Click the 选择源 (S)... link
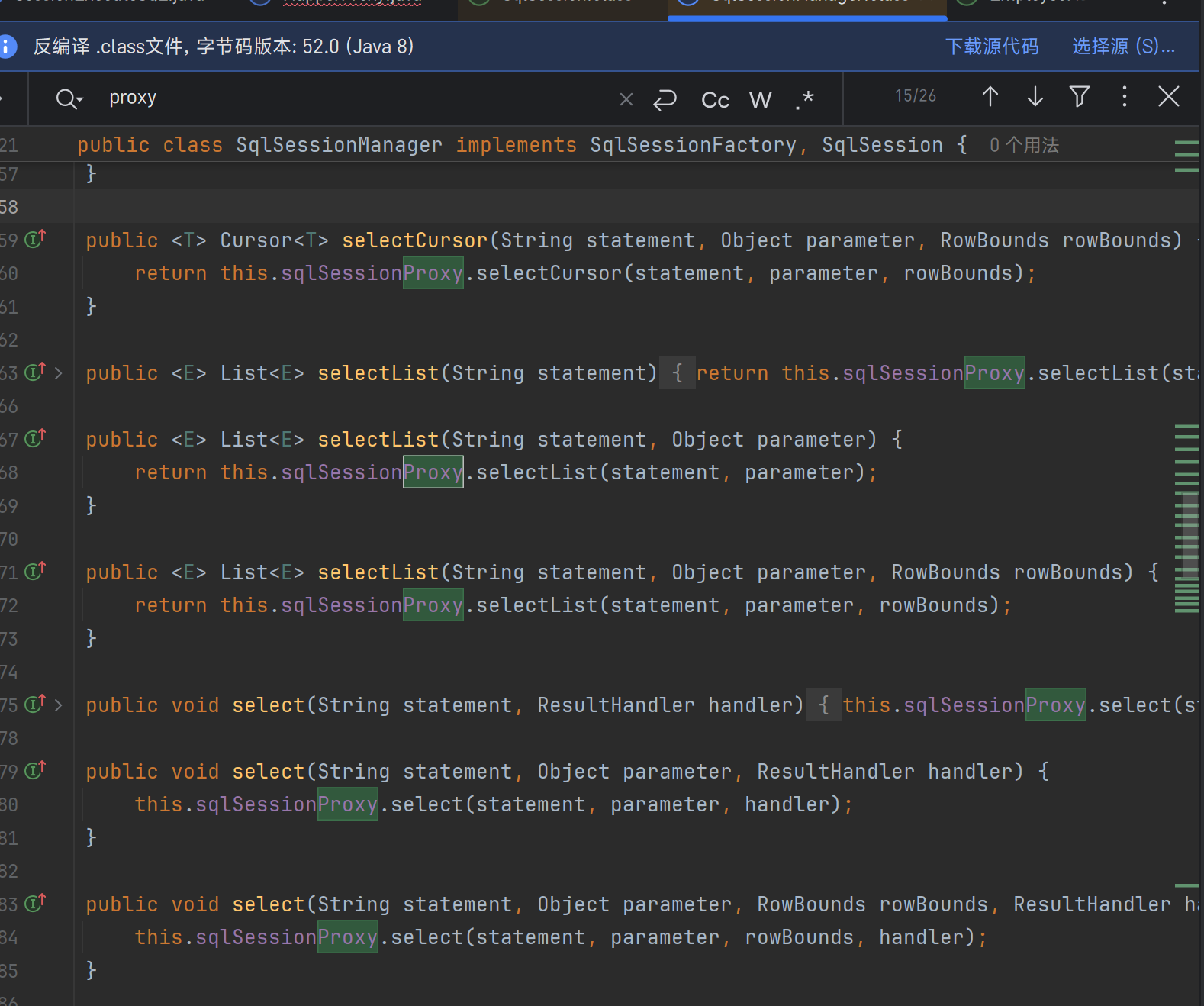This screenshot has height=1006, width=1204. (x=1123, y=47)
